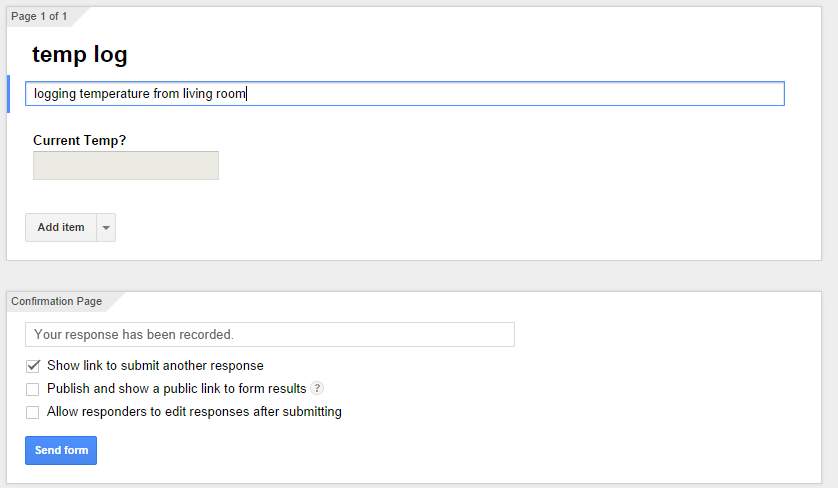838x488 pixels.
Task: Enable Publish and show public link checkbox
Action: pyautogui.click(x=33, y=389)
